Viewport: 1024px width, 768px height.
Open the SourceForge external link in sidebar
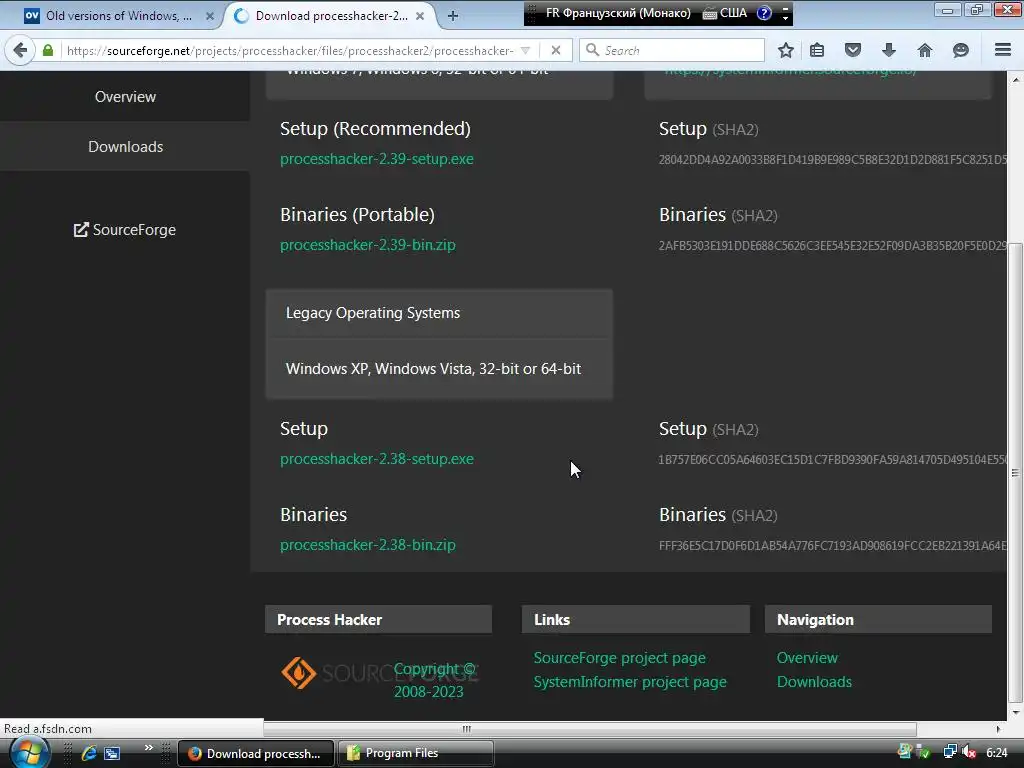click(125, 230)
